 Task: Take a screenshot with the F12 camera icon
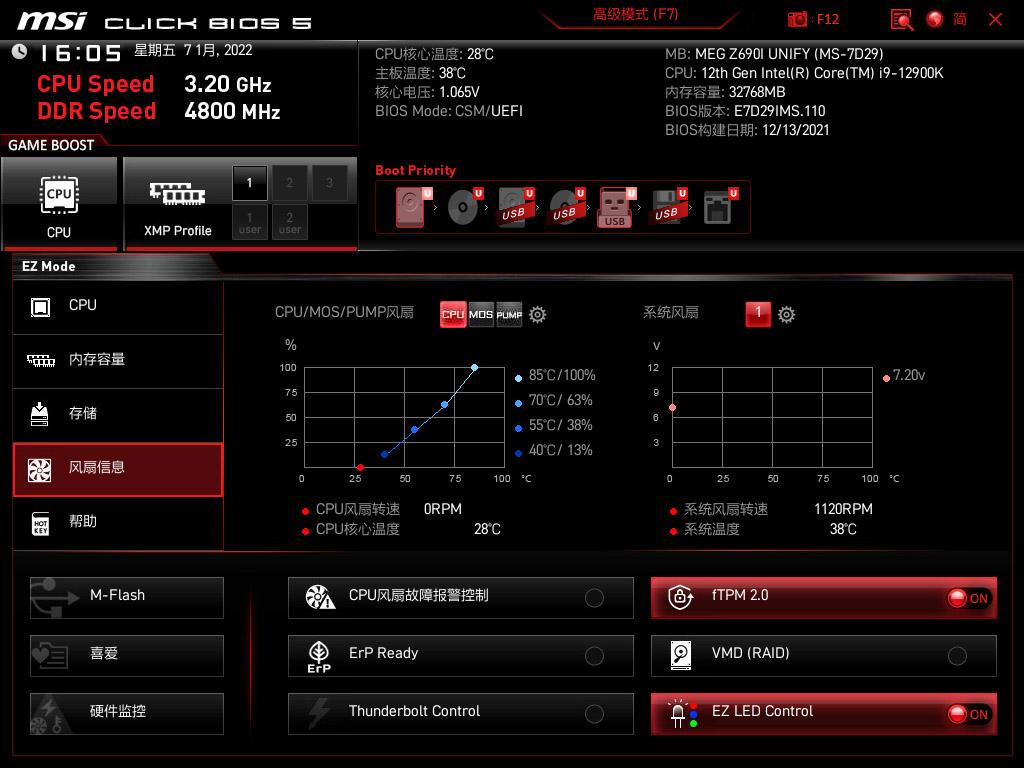[x=797, y=19]
